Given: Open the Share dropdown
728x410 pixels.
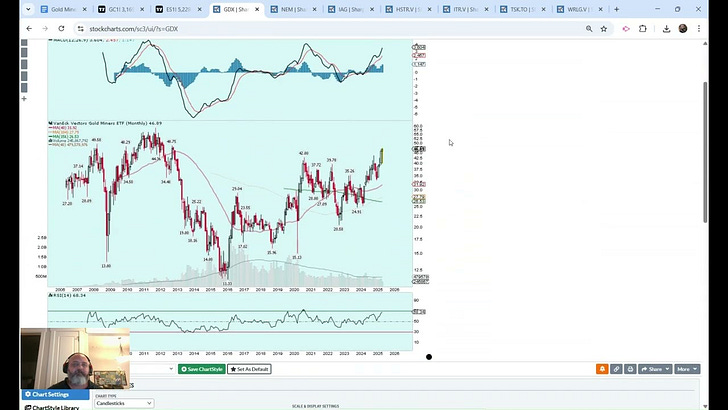Looking at the screenshot, I should (x=655, y=369).
